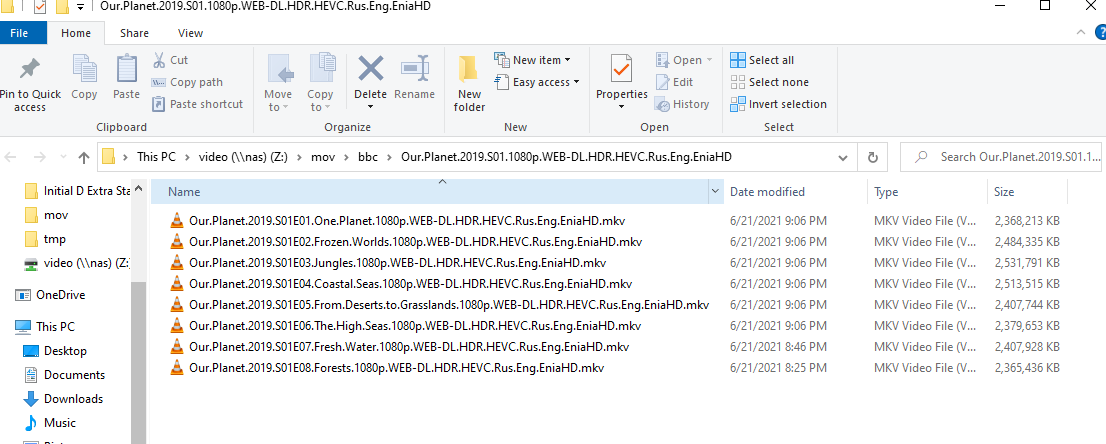Go up one folder level
Screen dimensions: 1106x444
(83, 157)
